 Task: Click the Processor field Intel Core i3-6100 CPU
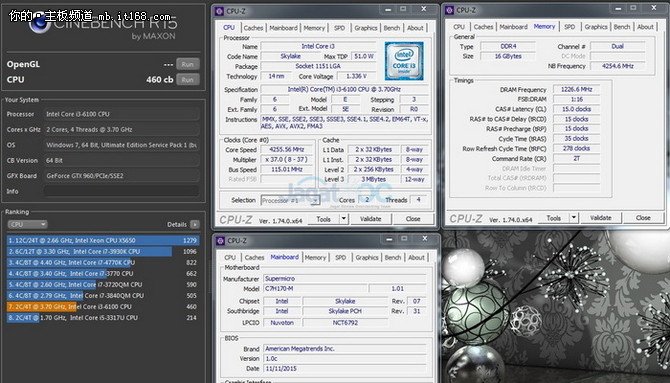coord(121,114)
